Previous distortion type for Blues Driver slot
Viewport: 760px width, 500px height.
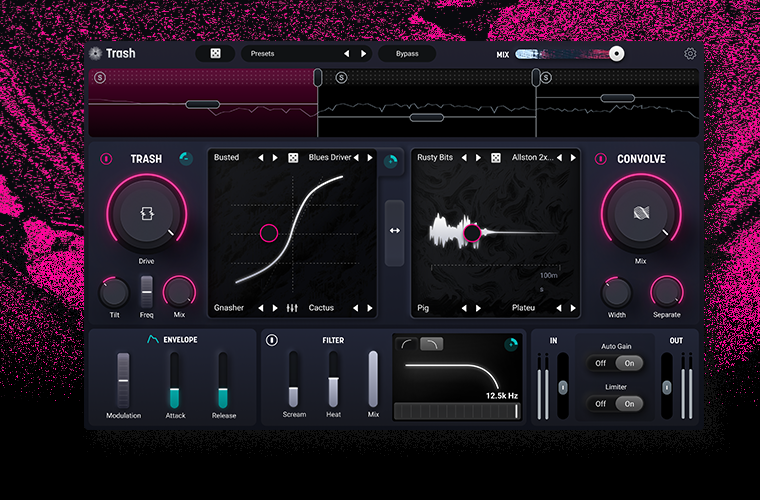pos(356,158)
